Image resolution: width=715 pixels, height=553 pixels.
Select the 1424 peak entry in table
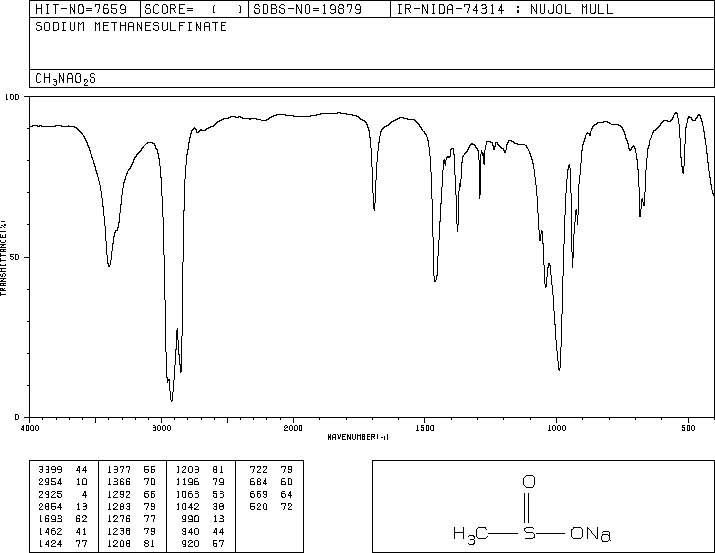click(63, 543)
